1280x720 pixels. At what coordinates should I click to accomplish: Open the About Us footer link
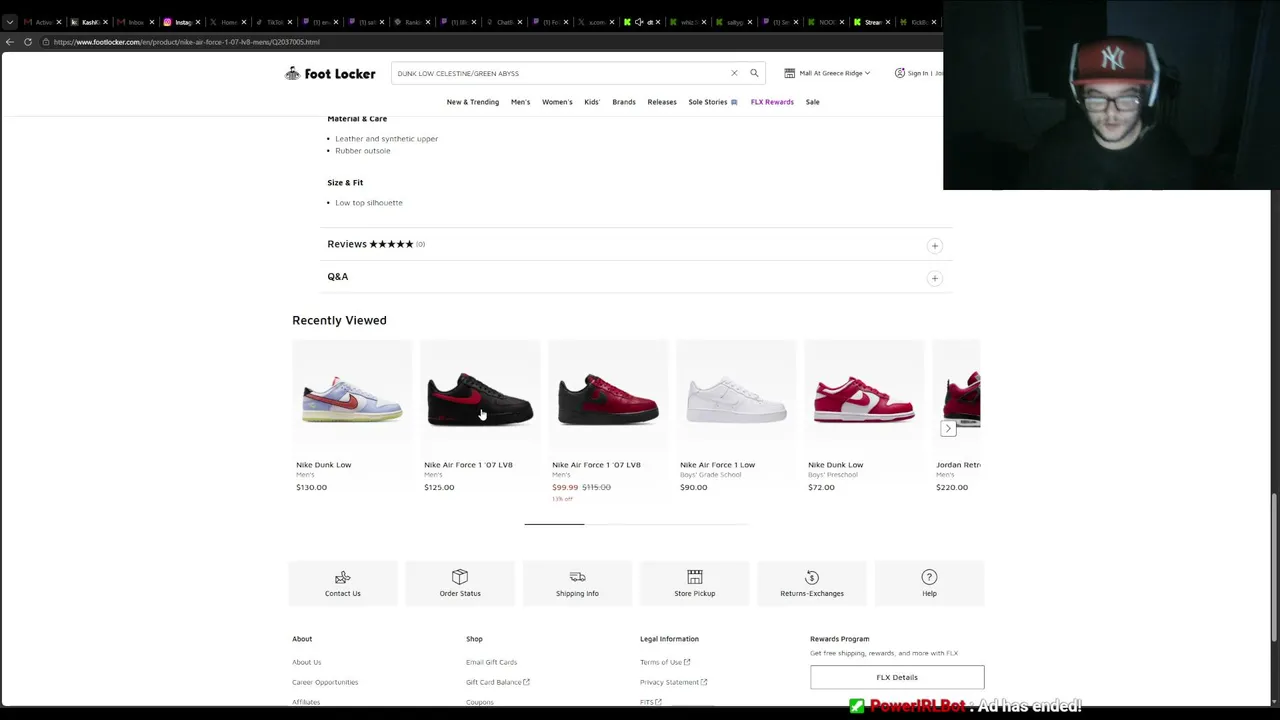307,662
